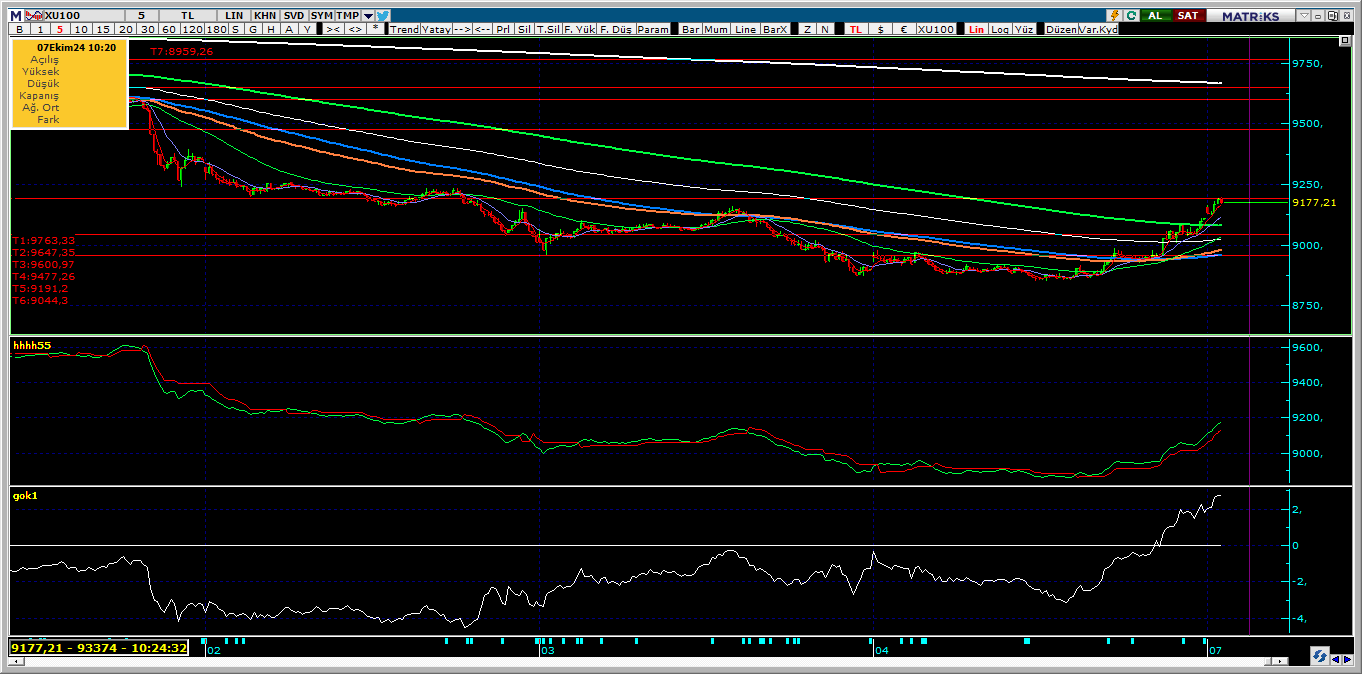Select the $ dollar currency button
Viewport: 1362px width, 674px height.
[881, 29]
